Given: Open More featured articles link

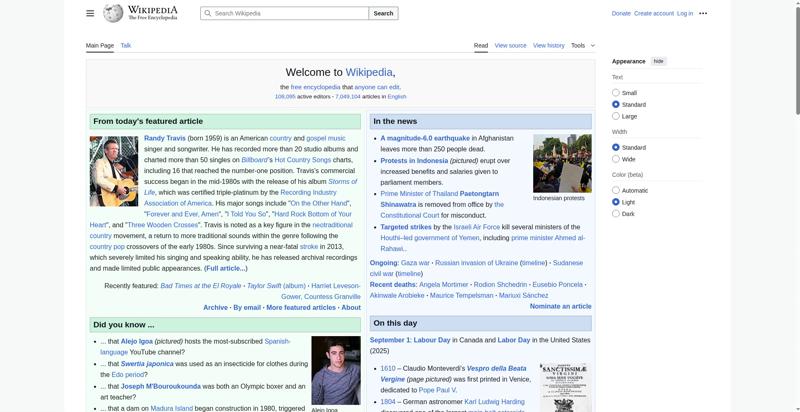Looking at the screenshot, I should [301, 307].
